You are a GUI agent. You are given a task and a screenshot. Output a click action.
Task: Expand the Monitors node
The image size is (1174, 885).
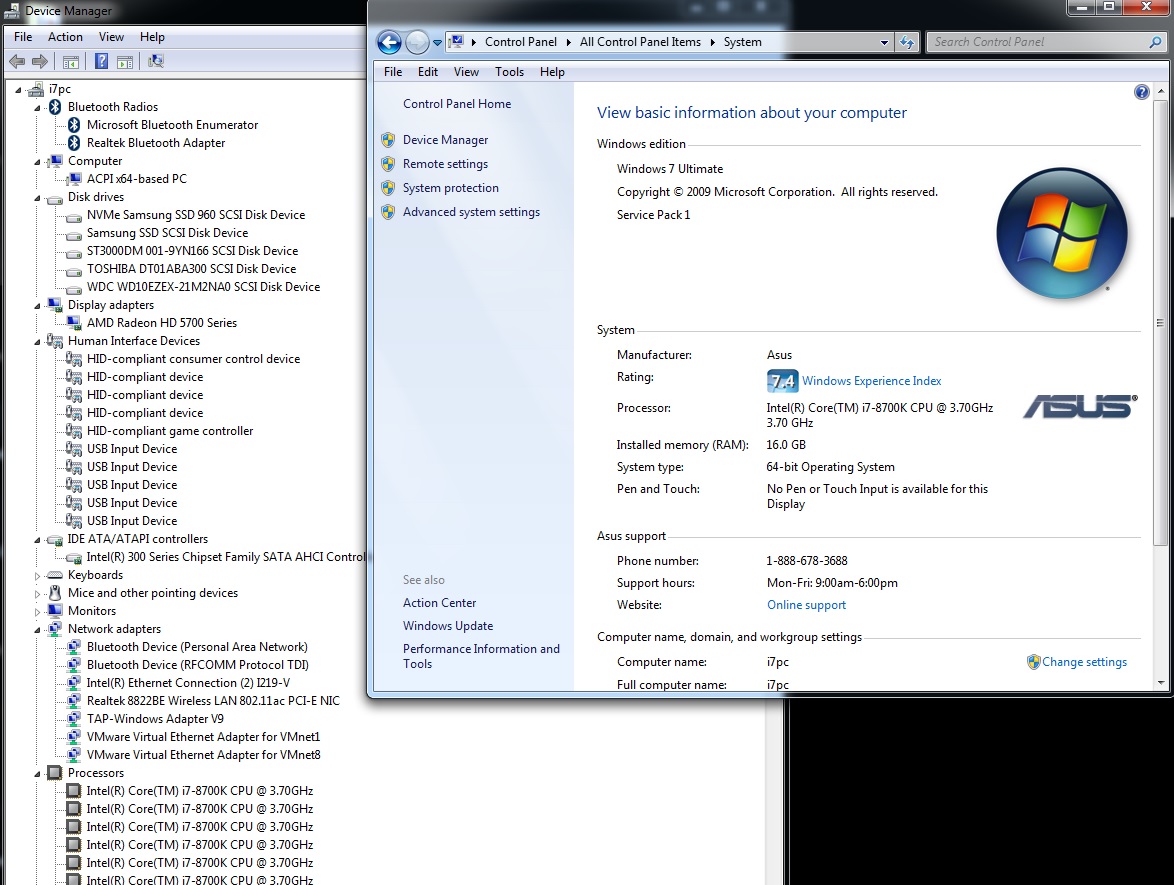(x=37, y=612)
